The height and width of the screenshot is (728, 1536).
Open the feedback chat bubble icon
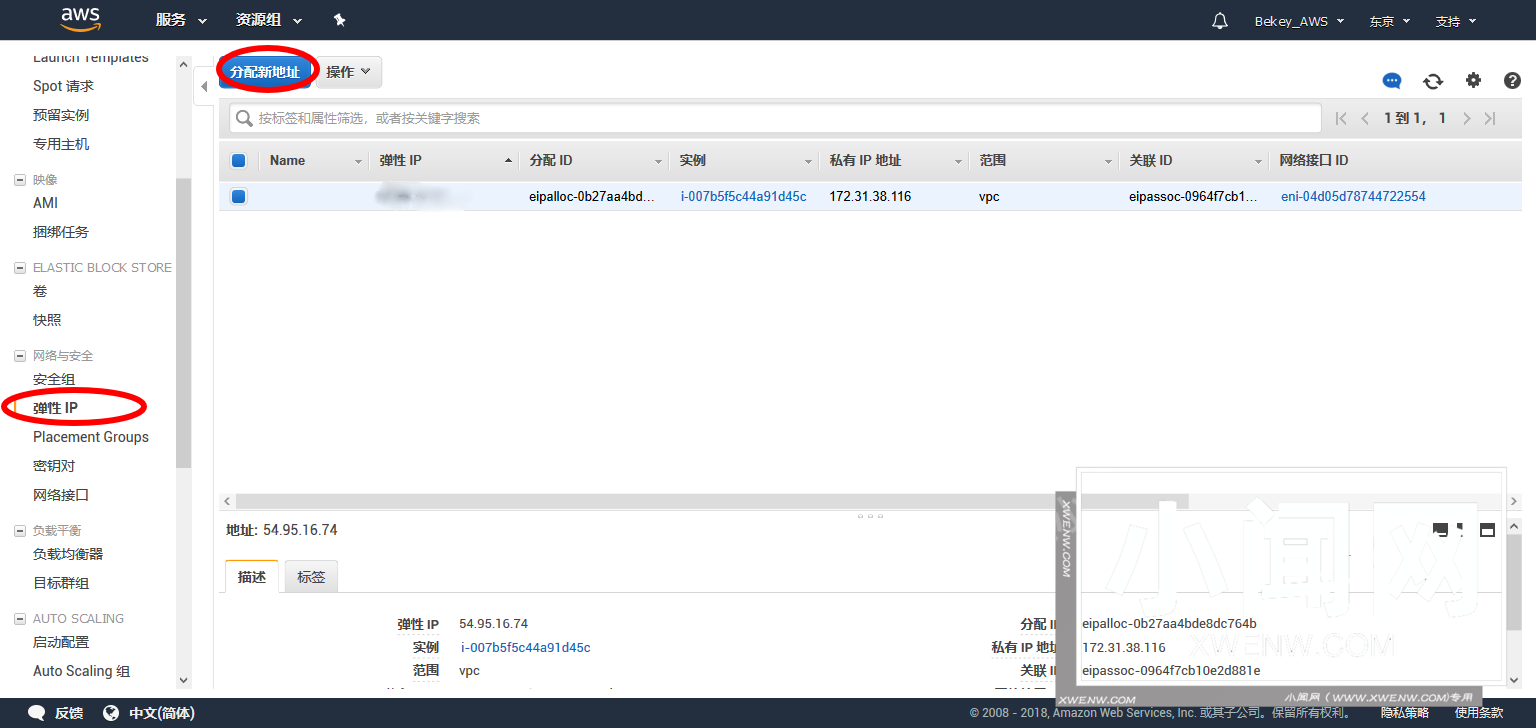tap(1392, 81)
